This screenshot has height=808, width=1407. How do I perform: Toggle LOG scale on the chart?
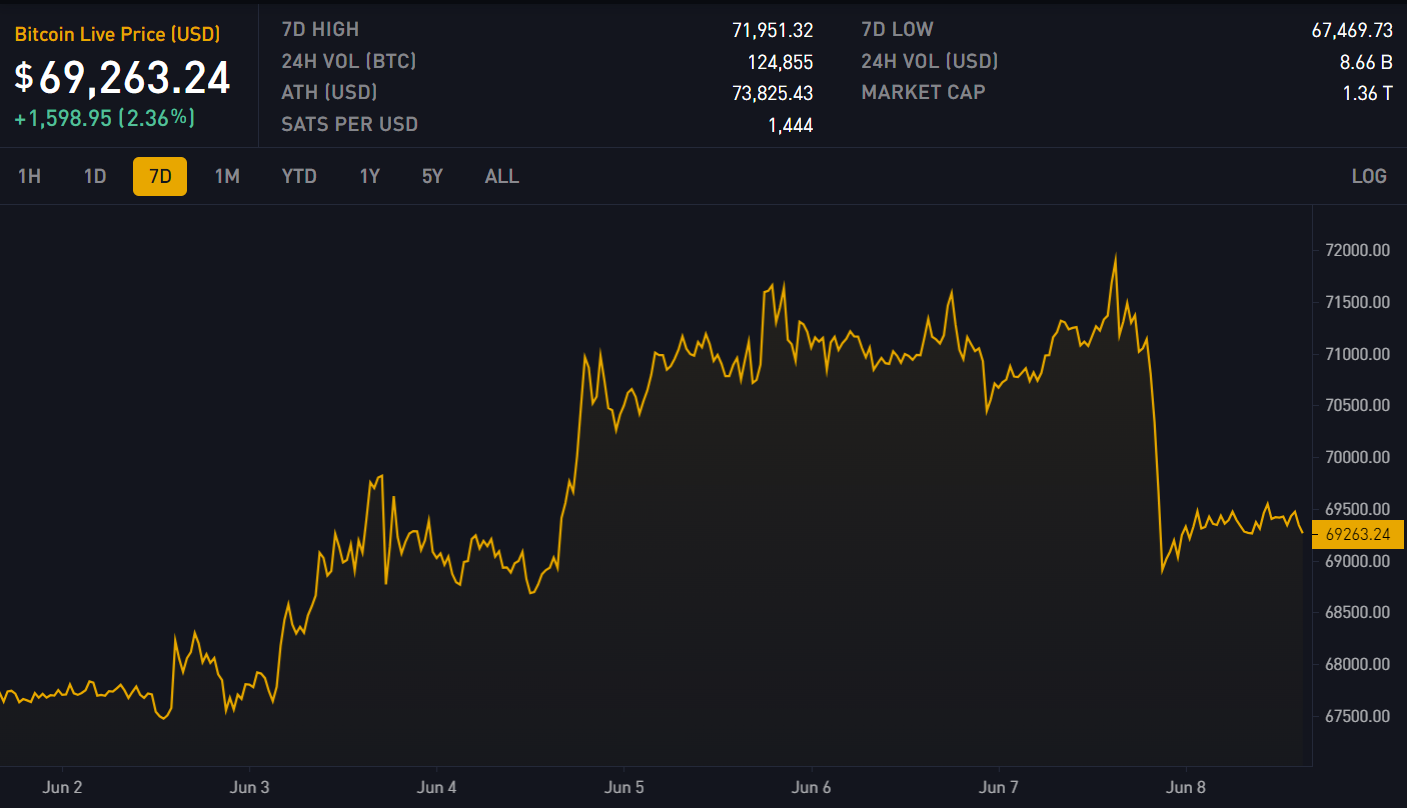pos(1369,176)
